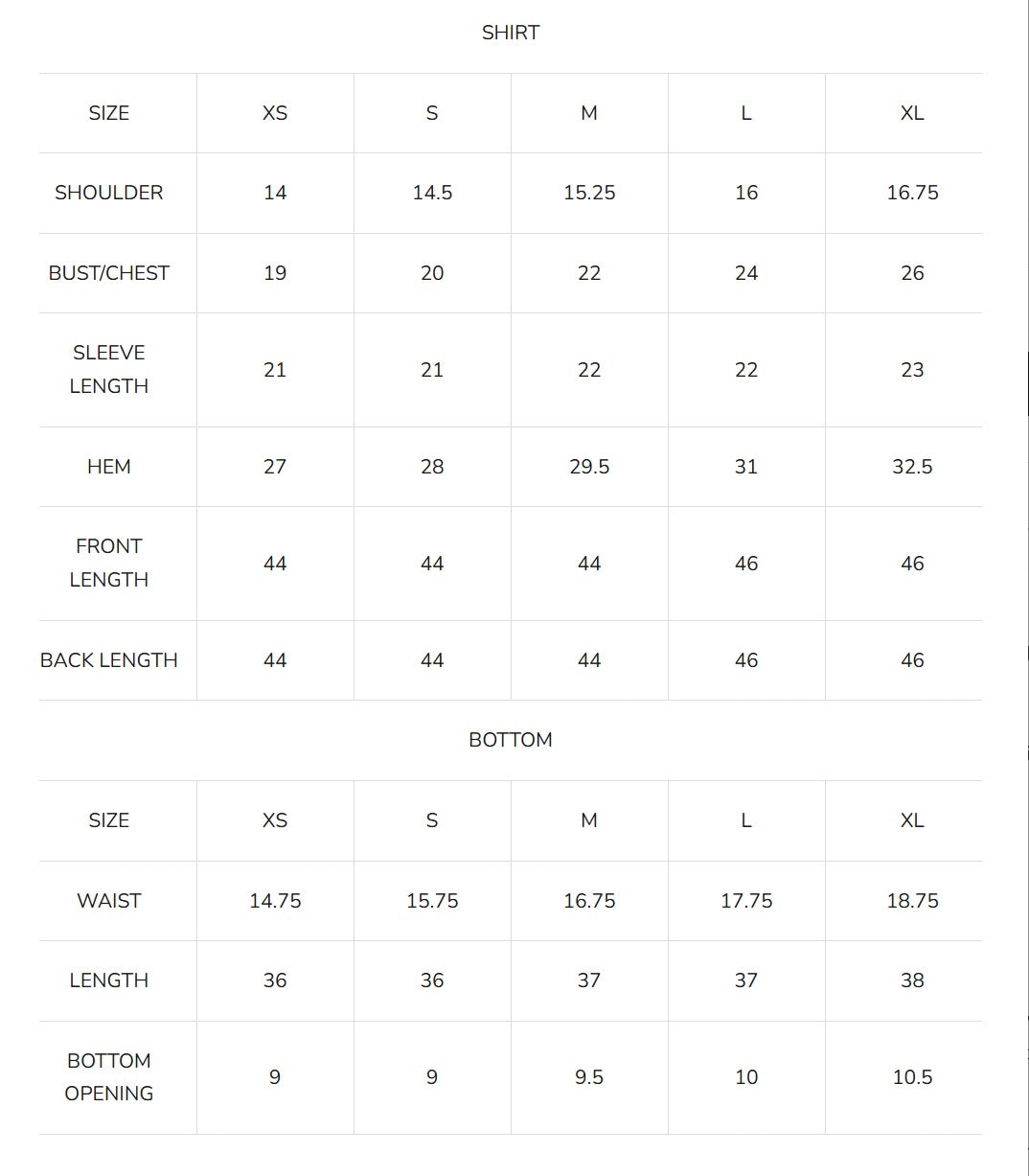The height and width of the screenshot is (1176, 1029).
Task: Click the SLEEVE LENGTH row label
Action: pos(109,369)
